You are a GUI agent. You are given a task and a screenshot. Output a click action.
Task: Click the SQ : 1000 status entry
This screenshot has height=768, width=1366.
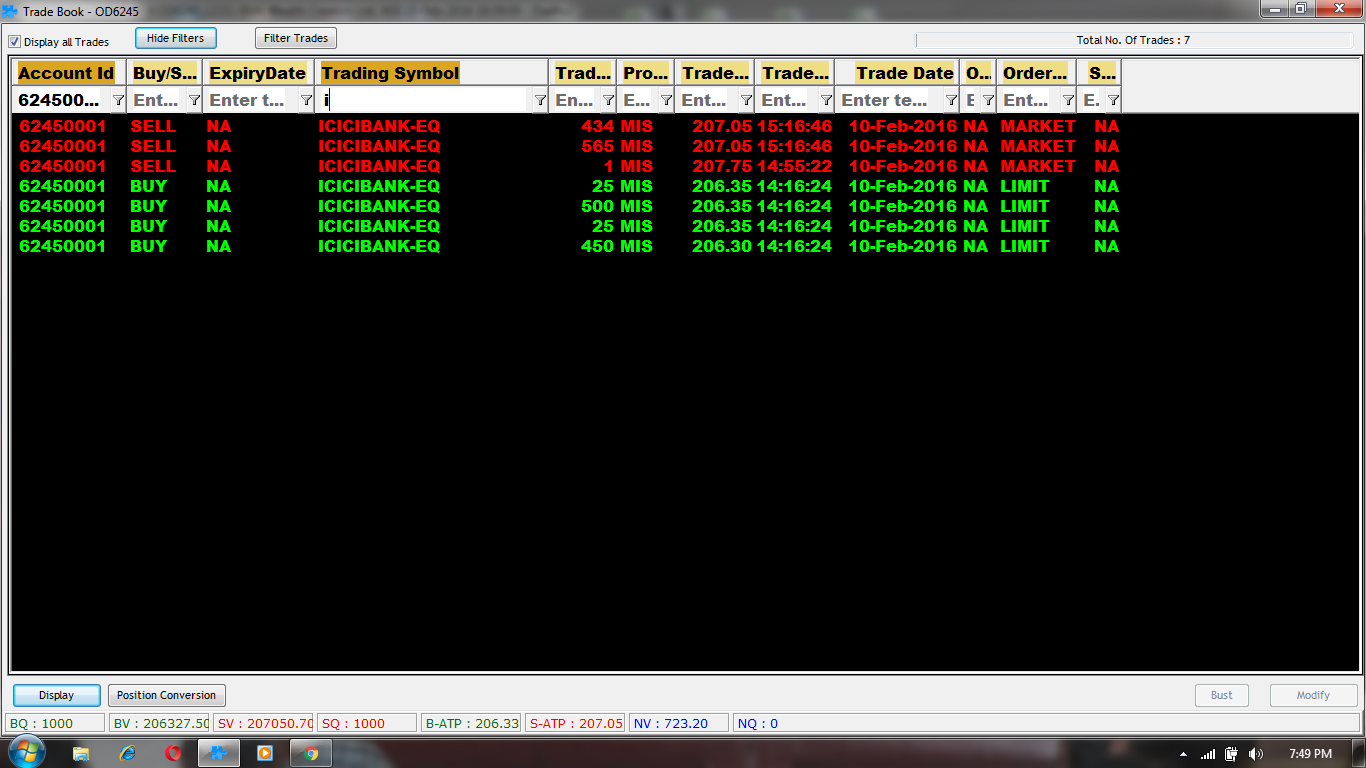368,723
